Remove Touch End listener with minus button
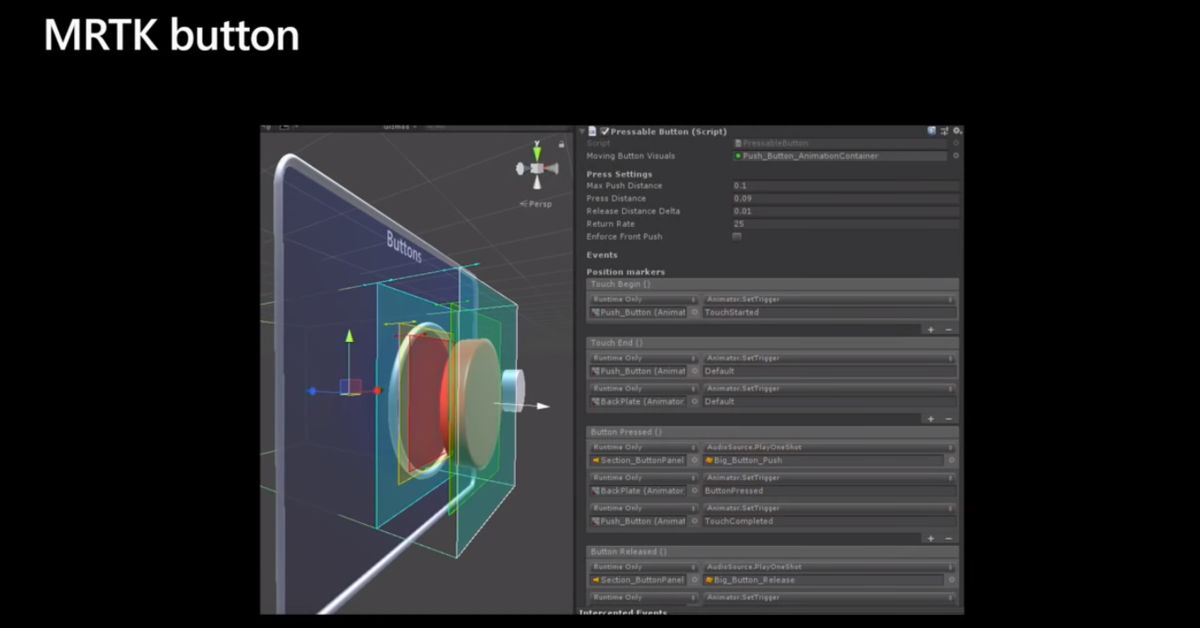This screenshot has width=1200, height=628. (949, 418)
